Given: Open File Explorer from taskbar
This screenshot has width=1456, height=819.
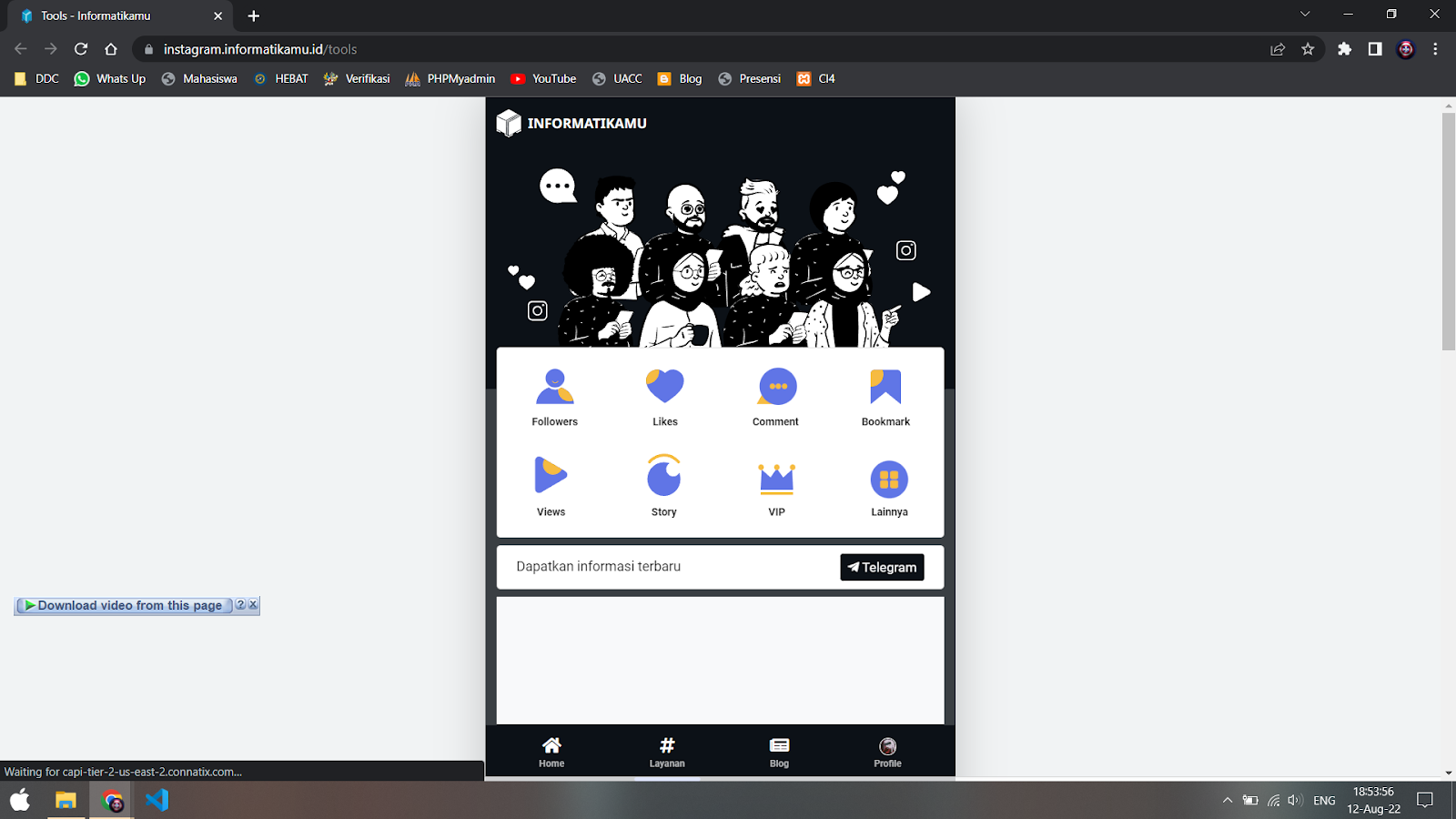Looking at the screenshot, I should pyautogui.click(x=66, y=801).
